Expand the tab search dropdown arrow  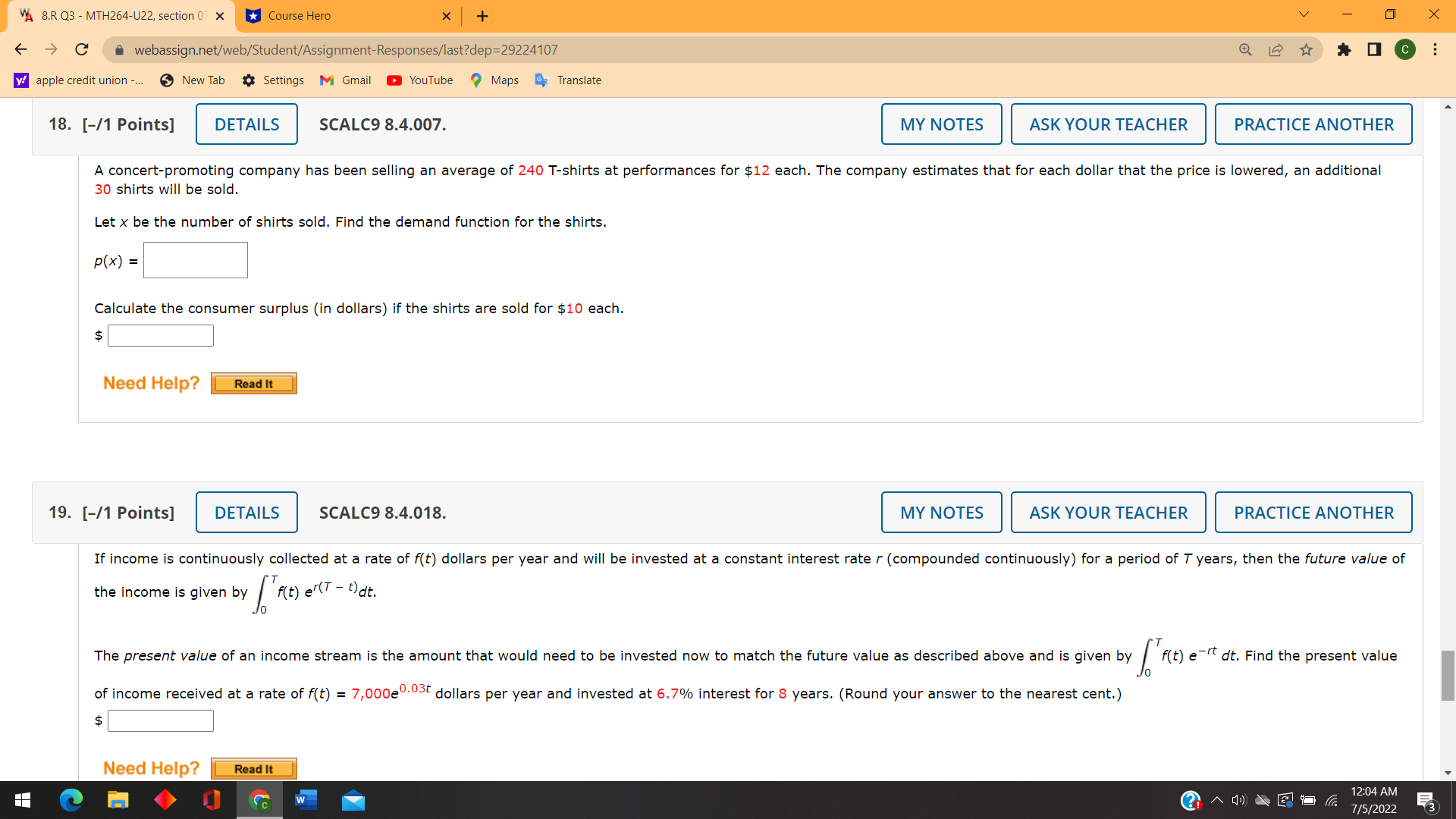click(1304, 14)
